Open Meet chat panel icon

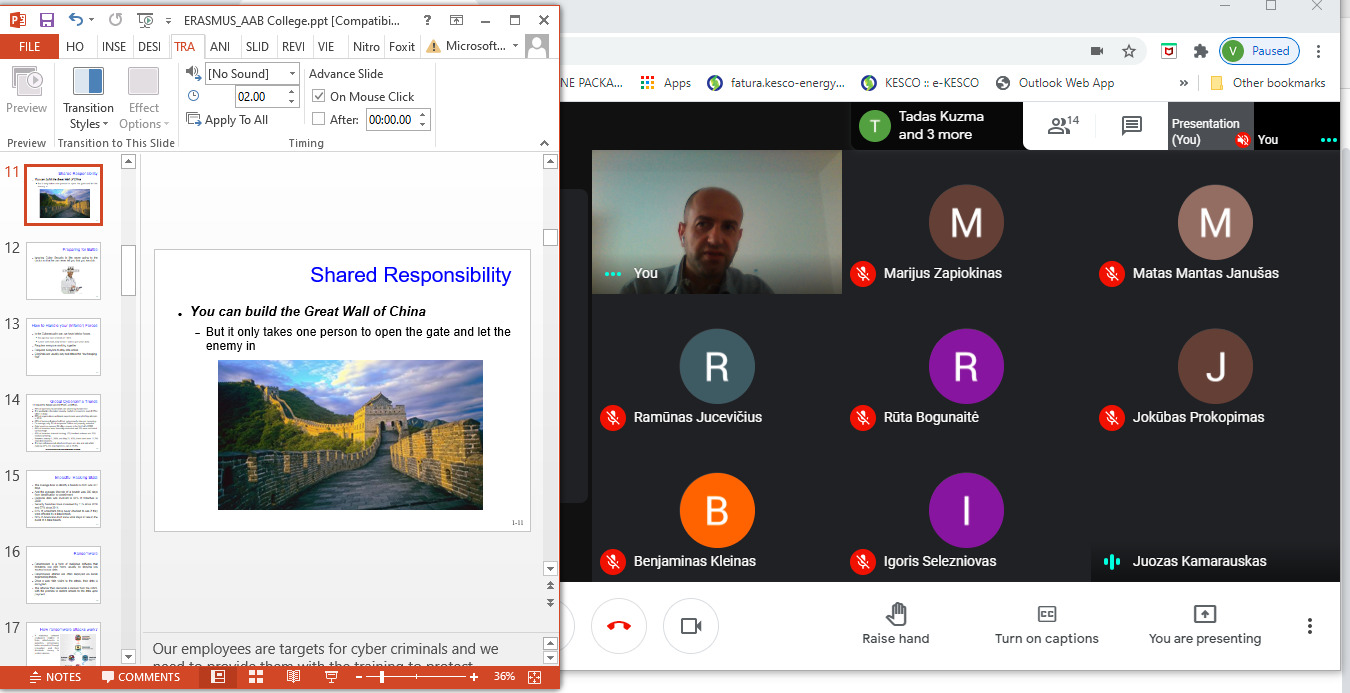[x=1132, y=125]
